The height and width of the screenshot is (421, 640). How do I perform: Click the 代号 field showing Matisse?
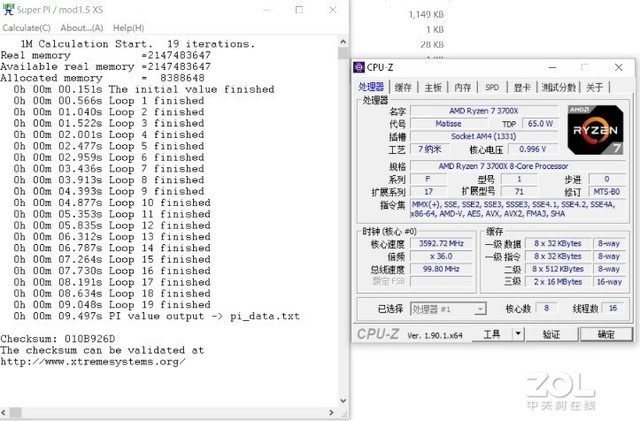point(448,123)
